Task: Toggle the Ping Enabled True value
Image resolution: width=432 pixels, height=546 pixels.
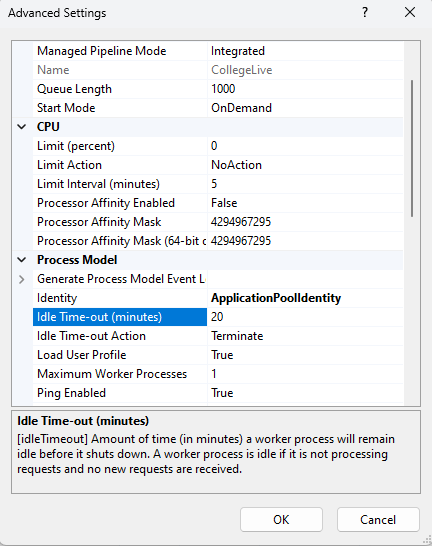Action: click(x=305, y=393)
